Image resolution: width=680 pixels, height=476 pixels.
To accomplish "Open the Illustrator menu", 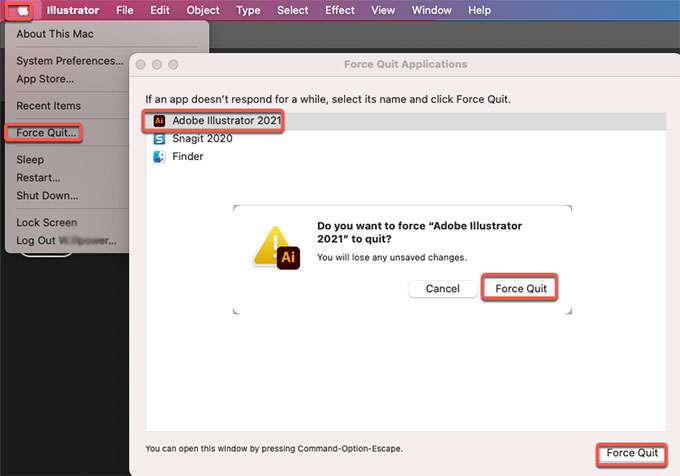I will pyautogui.click(x=73, y=10).
